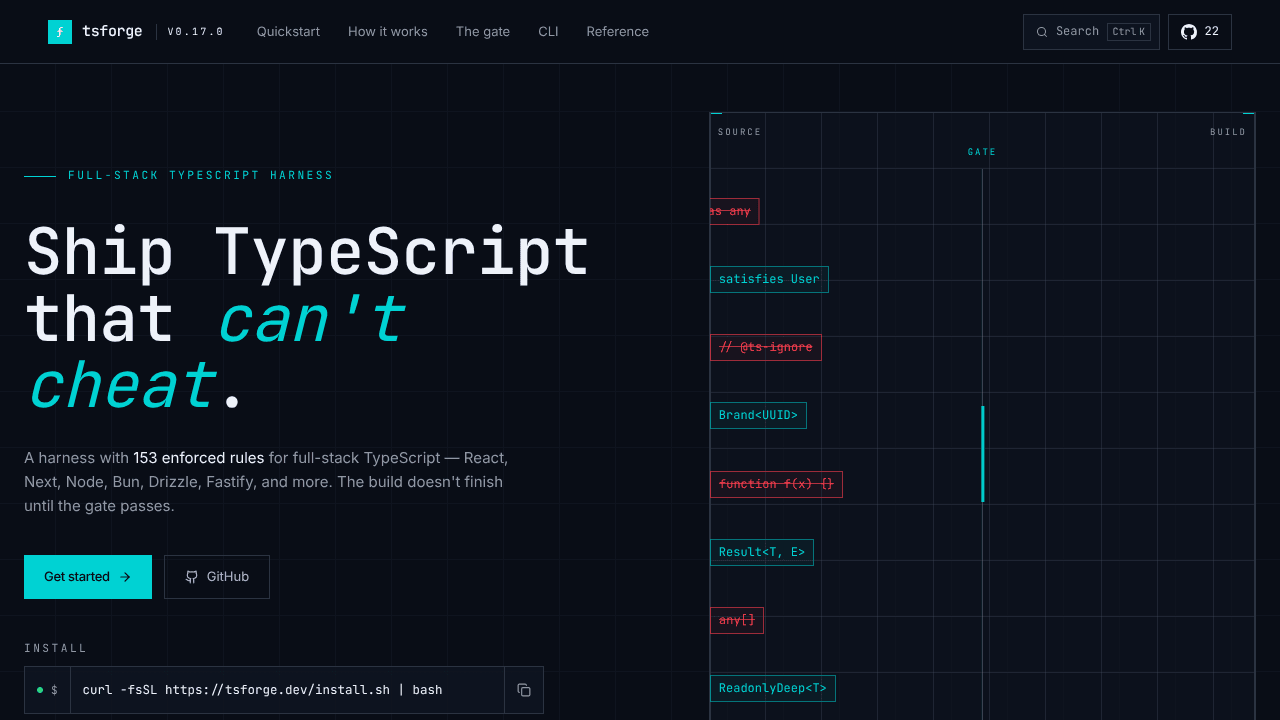Viewport: 1280px width, 720px height.
Task: Click the v0.17.0 version label
Action: [195, 32]
